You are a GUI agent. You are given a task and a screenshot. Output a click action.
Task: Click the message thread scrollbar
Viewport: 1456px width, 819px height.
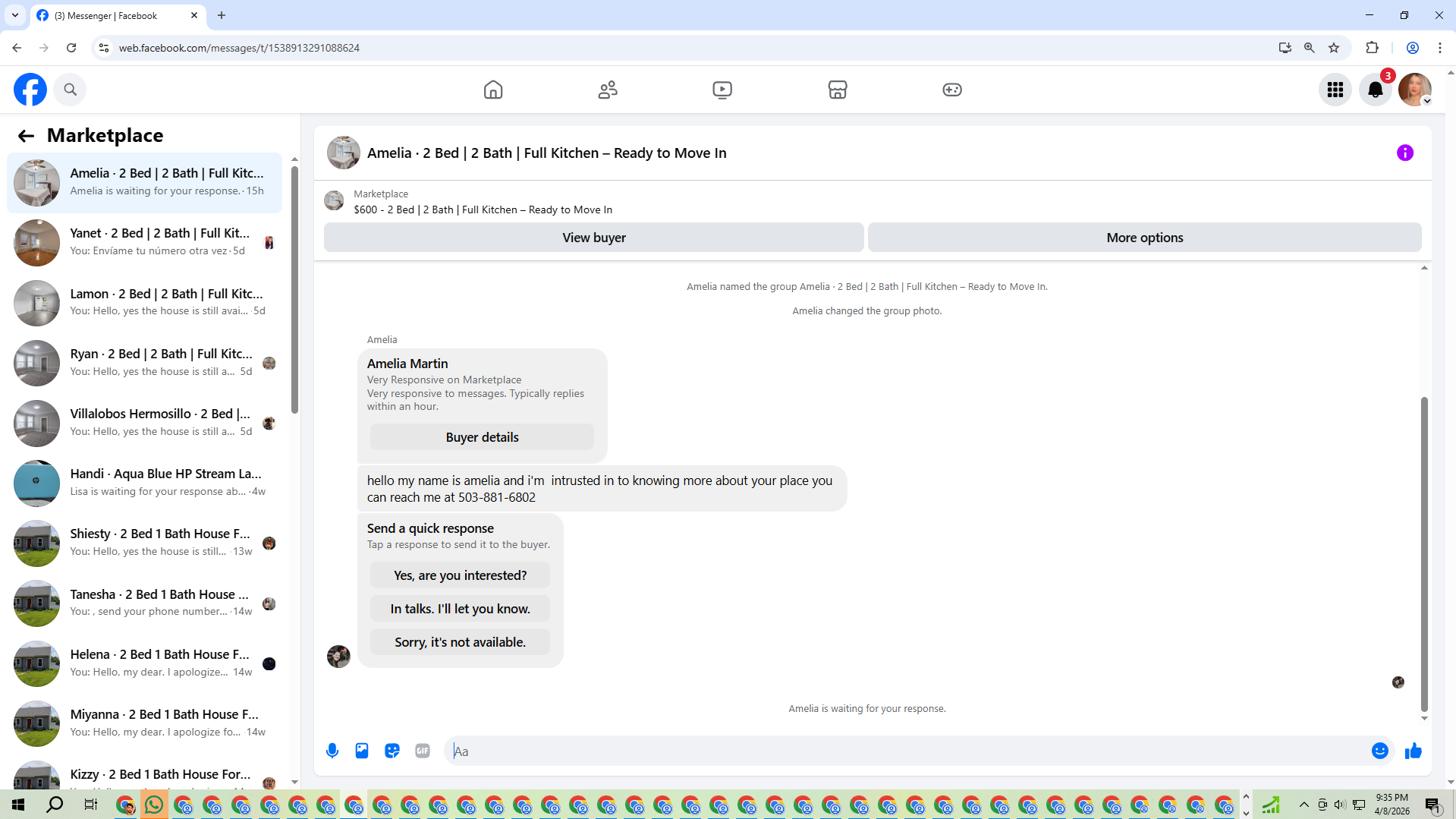pyautogui.click(x=1424, y=554)
